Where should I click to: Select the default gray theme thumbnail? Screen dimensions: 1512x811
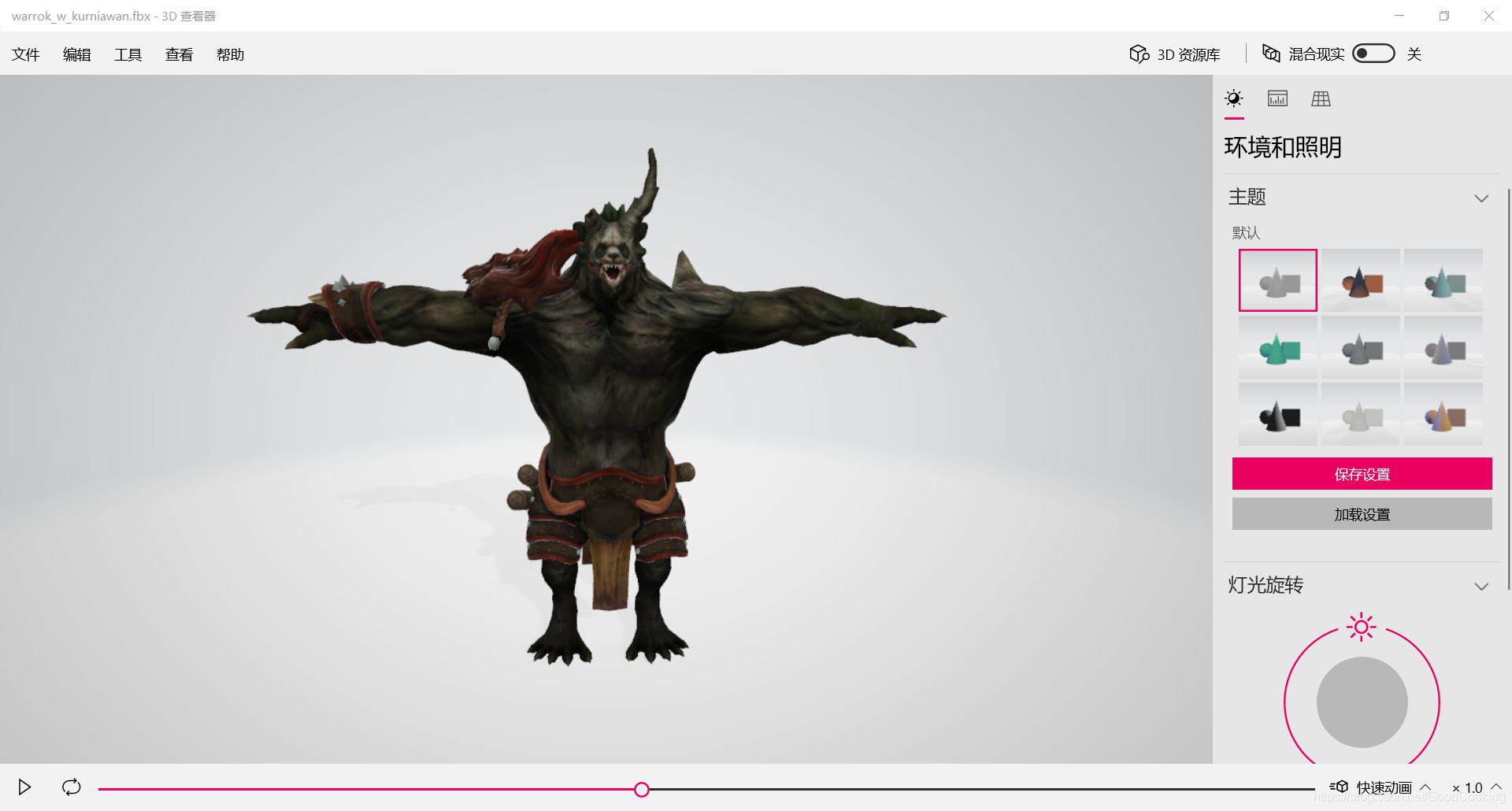tap(1278, 280)
